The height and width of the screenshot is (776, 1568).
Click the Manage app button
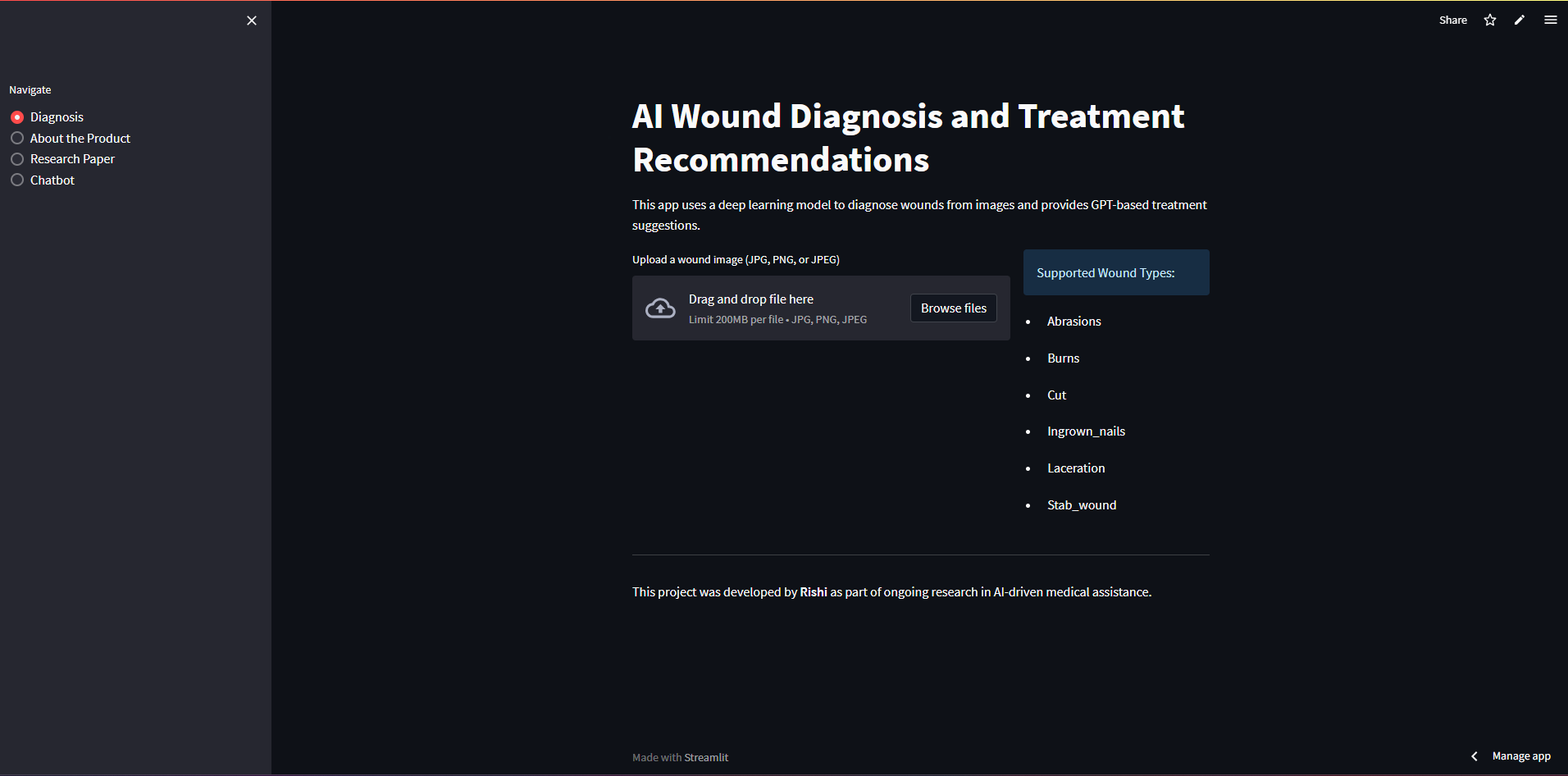click(x=1520, y=755)
